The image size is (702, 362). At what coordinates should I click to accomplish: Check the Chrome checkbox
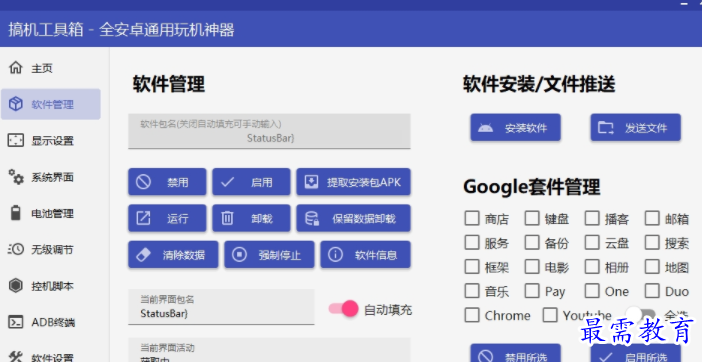(x=471, y=315)
